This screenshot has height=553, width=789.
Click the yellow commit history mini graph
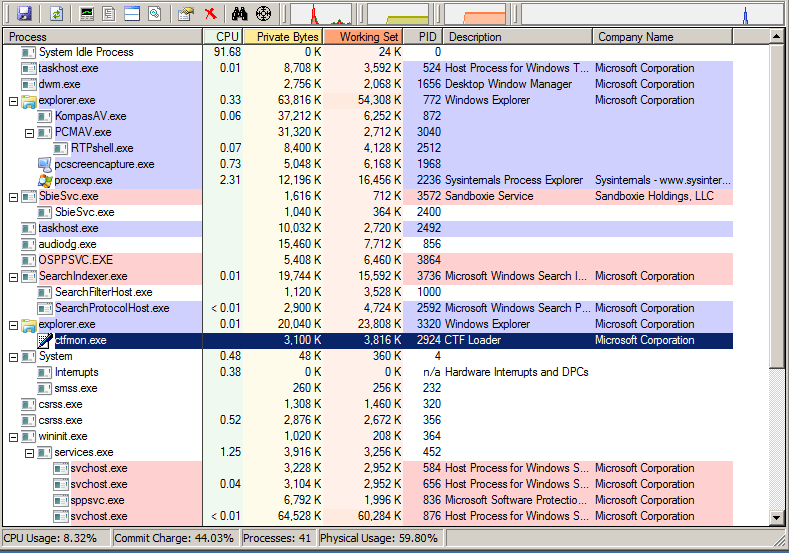398,14
